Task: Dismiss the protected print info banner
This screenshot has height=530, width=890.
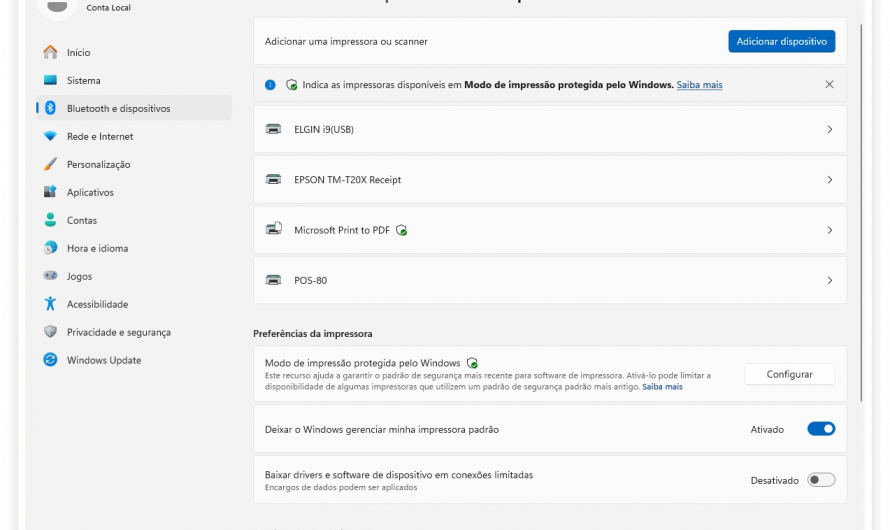Action: [829, 85]
